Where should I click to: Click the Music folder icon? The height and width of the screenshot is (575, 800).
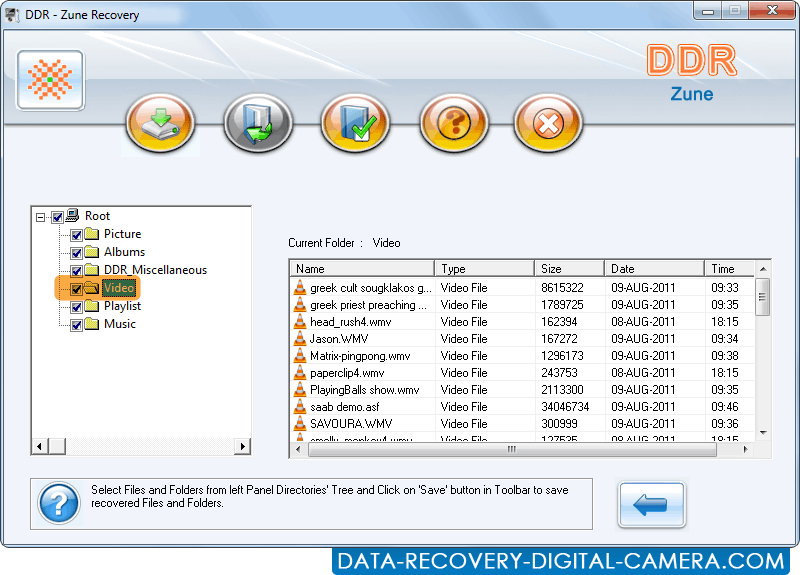click(92, 323)
